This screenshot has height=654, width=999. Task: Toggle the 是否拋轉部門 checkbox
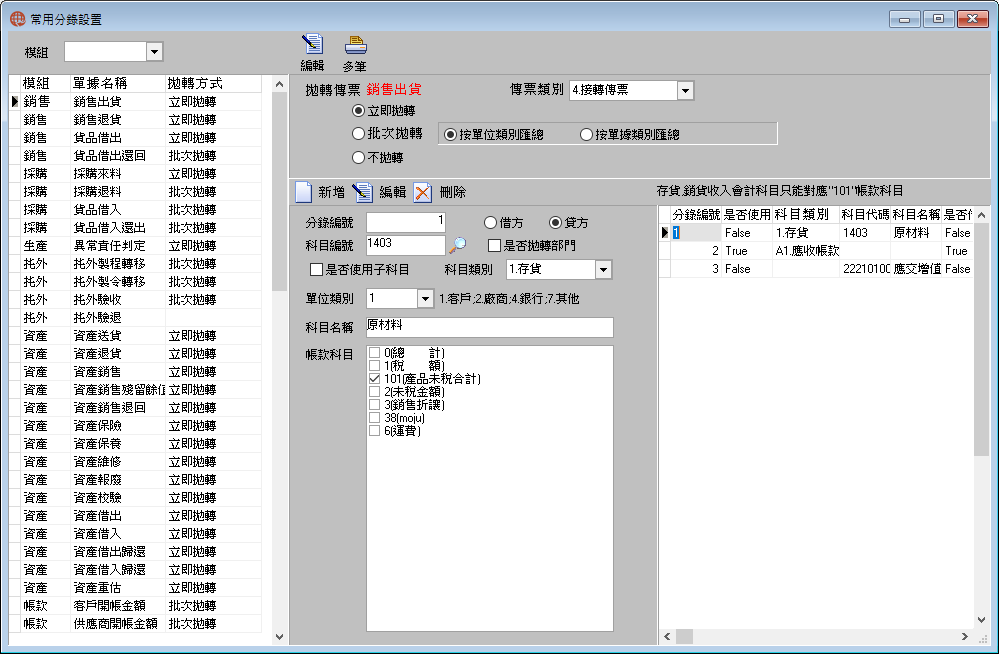pos(494,245)
